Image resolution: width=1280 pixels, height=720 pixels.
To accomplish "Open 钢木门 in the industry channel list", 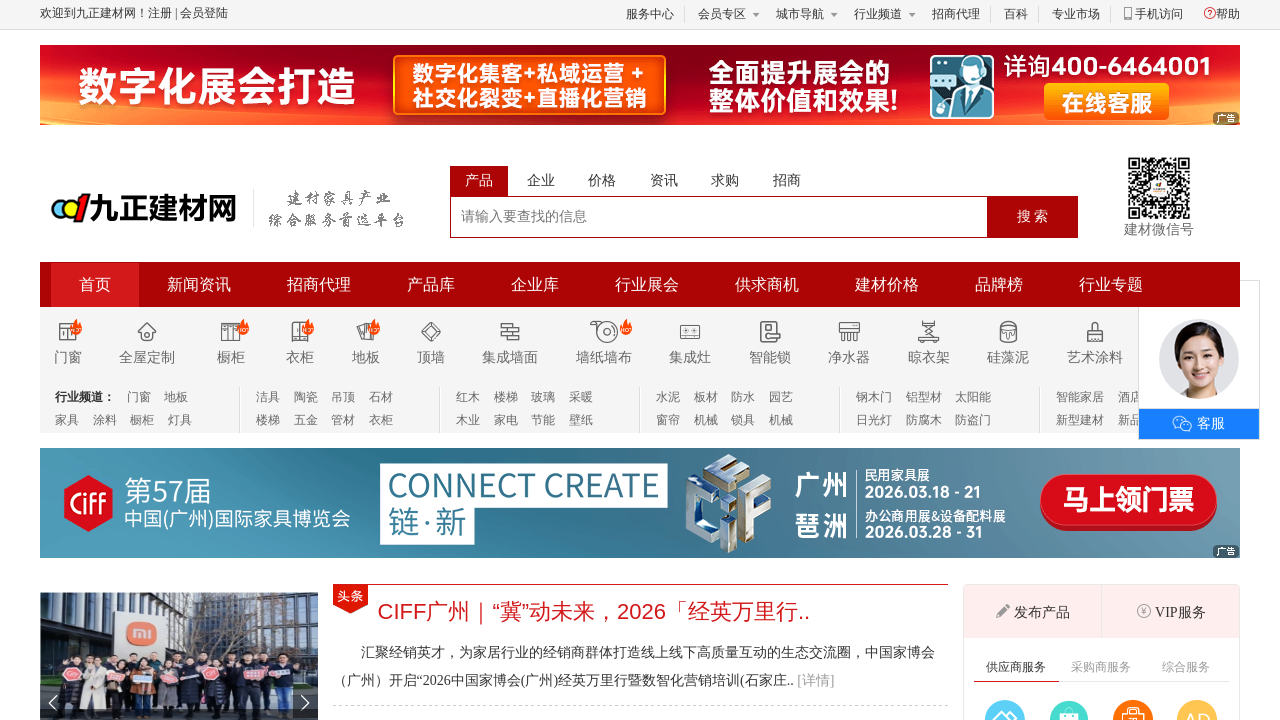I will 874,397.
